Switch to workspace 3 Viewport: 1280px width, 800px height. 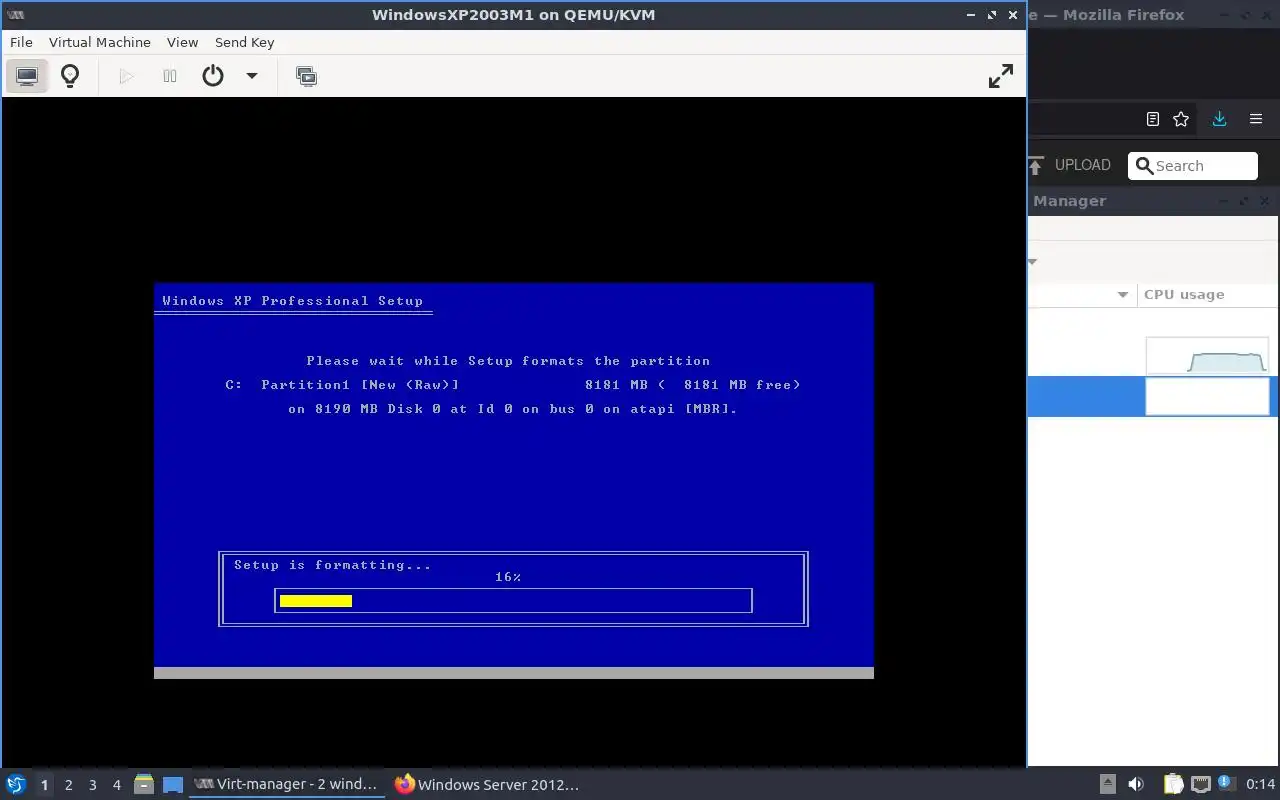pos(92,785)
